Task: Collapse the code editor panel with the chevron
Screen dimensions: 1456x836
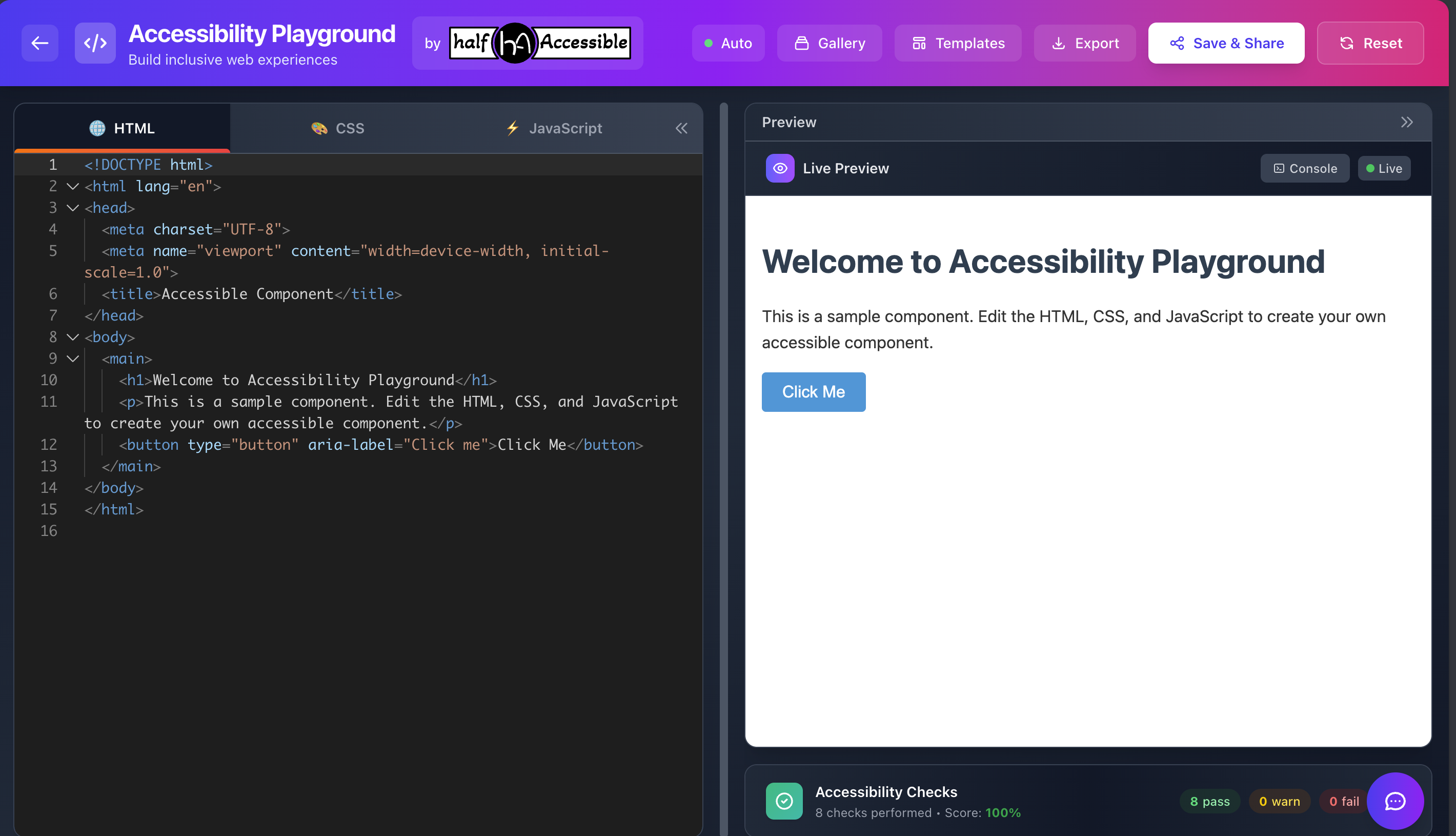Action: [x=681, y=128]
